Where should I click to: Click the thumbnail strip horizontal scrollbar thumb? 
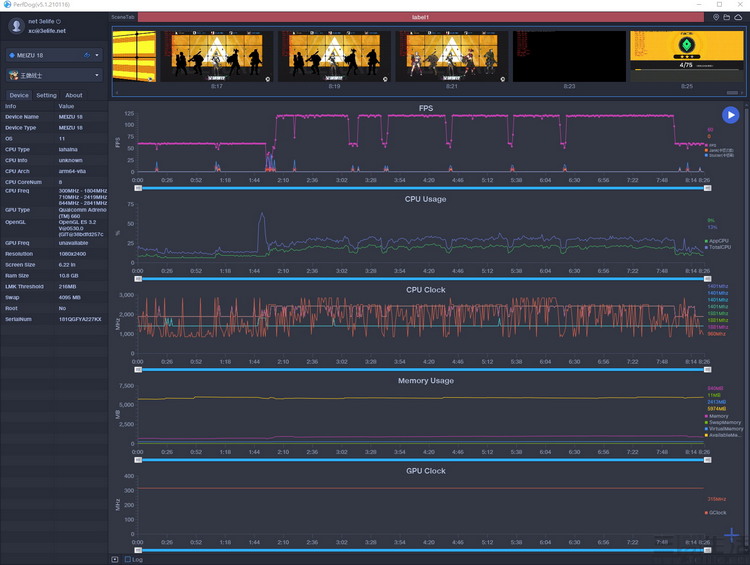pyautogui.click(x=732, y=93)
